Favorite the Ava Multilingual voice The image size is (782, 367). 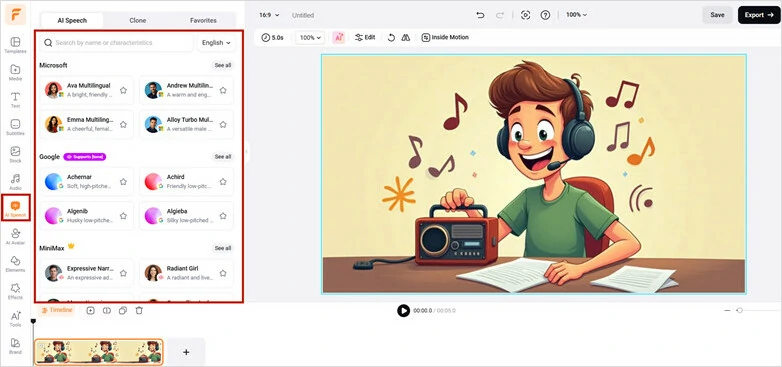[x=123, y=90]
